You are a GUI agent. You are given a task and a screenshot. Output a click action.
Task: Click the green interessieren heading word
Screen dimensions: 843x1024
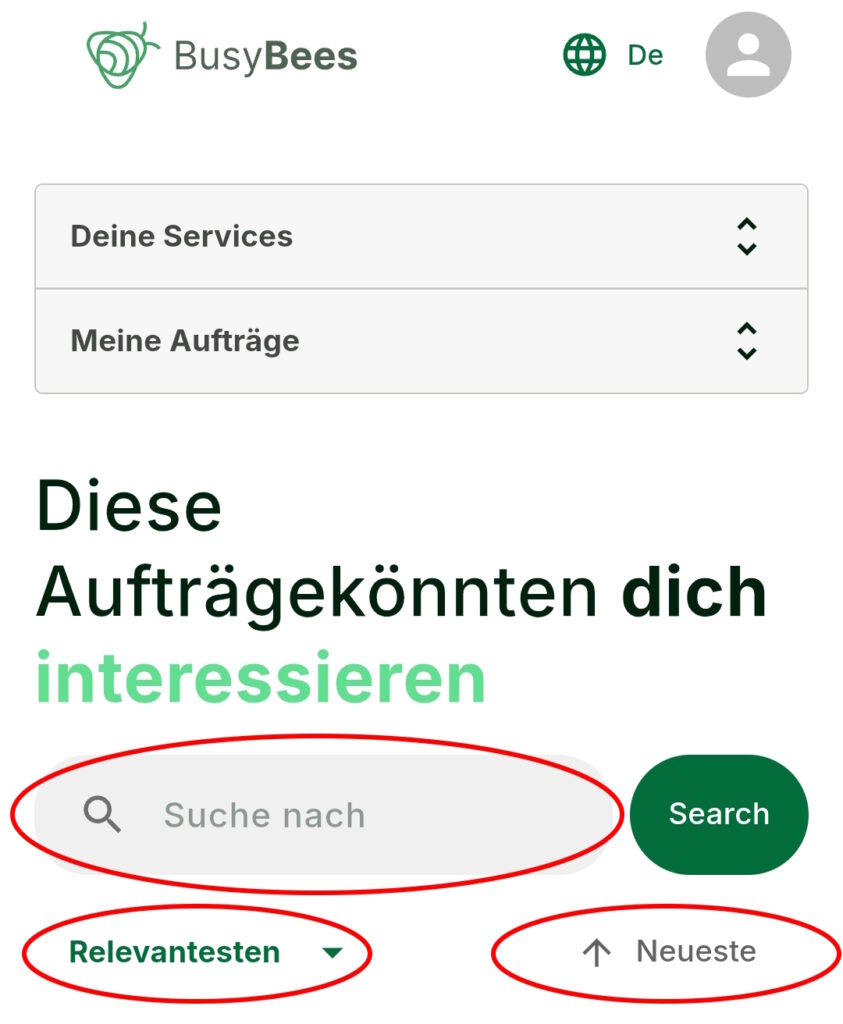pos(261,677)
